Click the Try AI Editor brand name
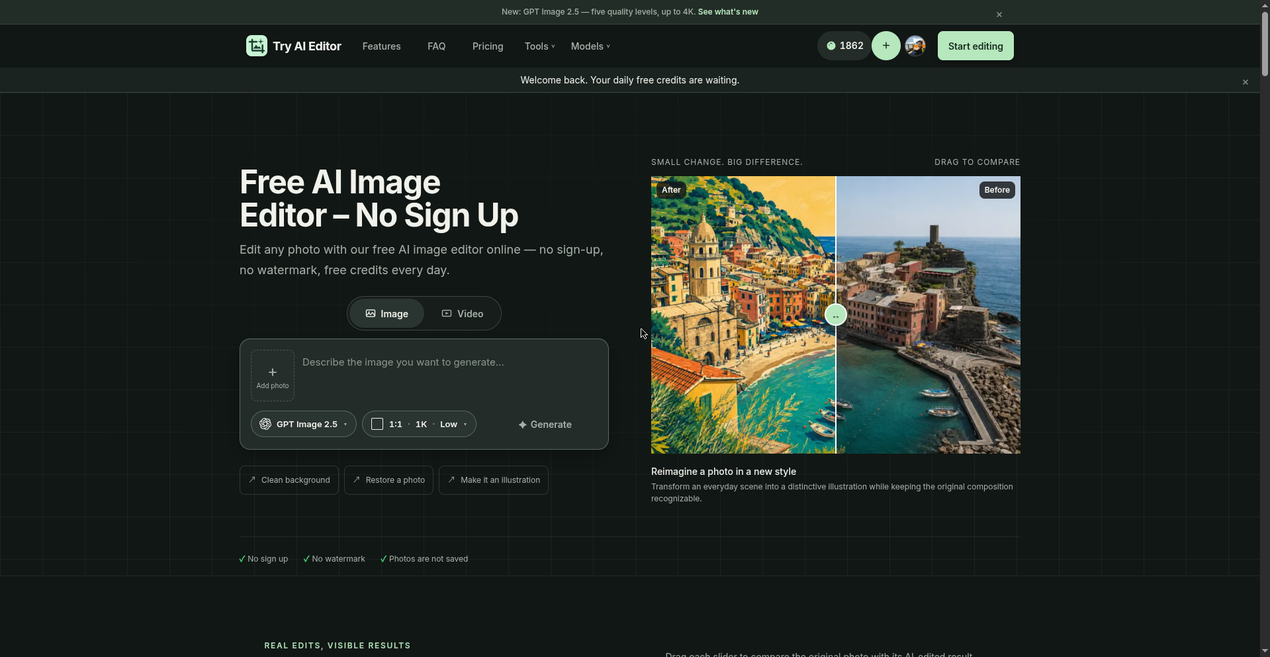The height and width of the screenshot is (657, 1270). 307,46
